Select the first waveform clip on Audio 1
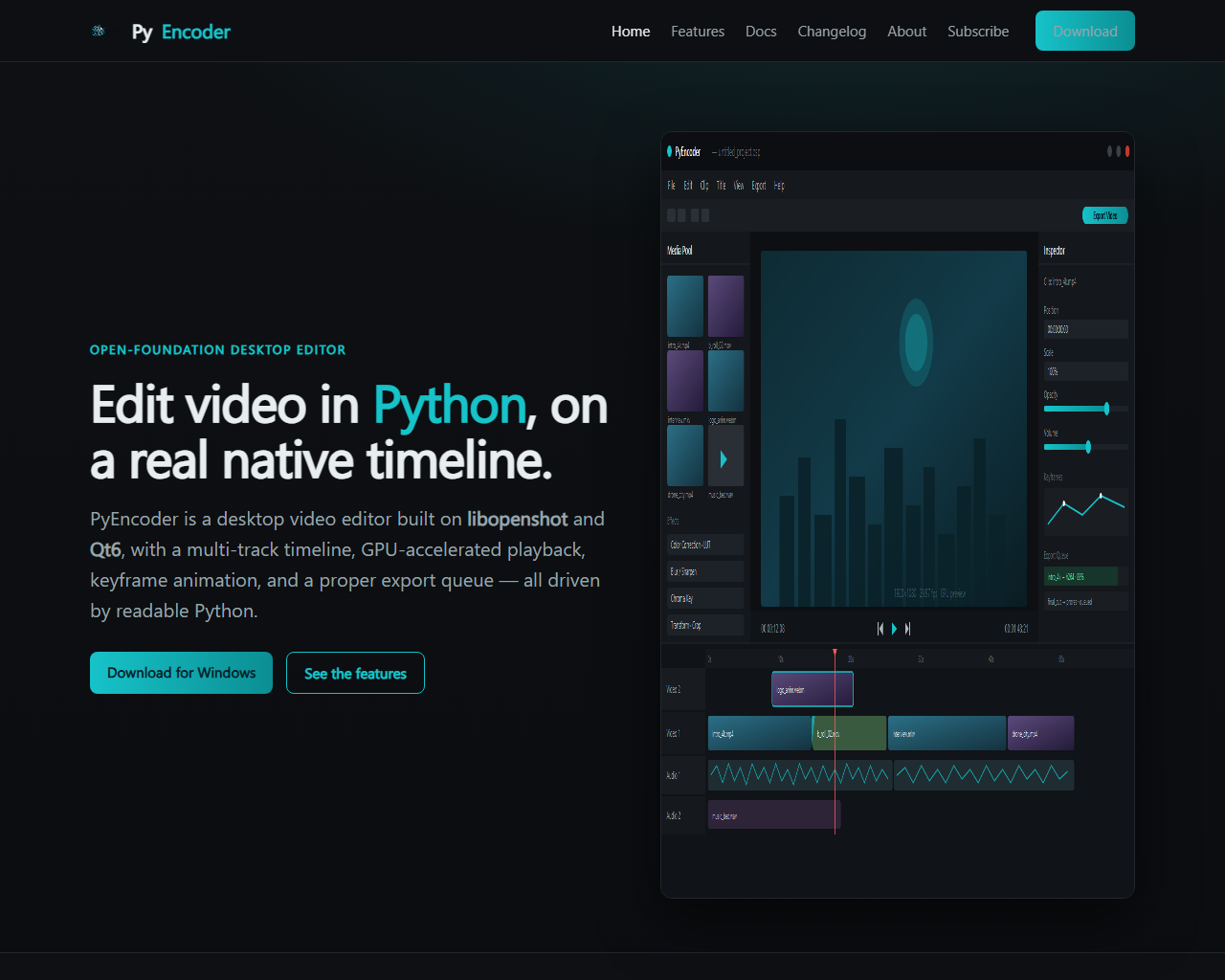This screenshot has height=980, width=1225. coord(800,775)
